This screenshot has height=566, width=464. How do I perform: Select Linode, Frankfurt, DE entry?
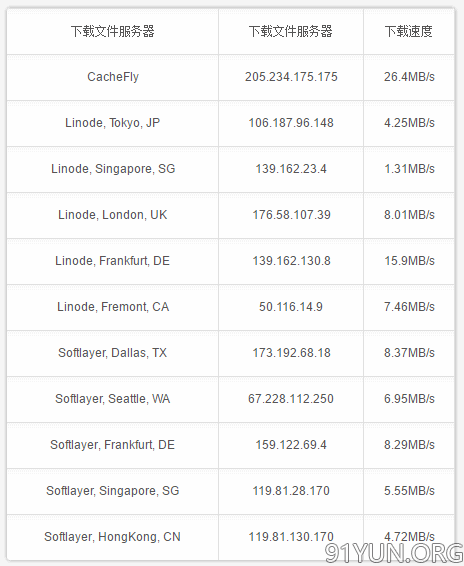click(x=112, y=261)
